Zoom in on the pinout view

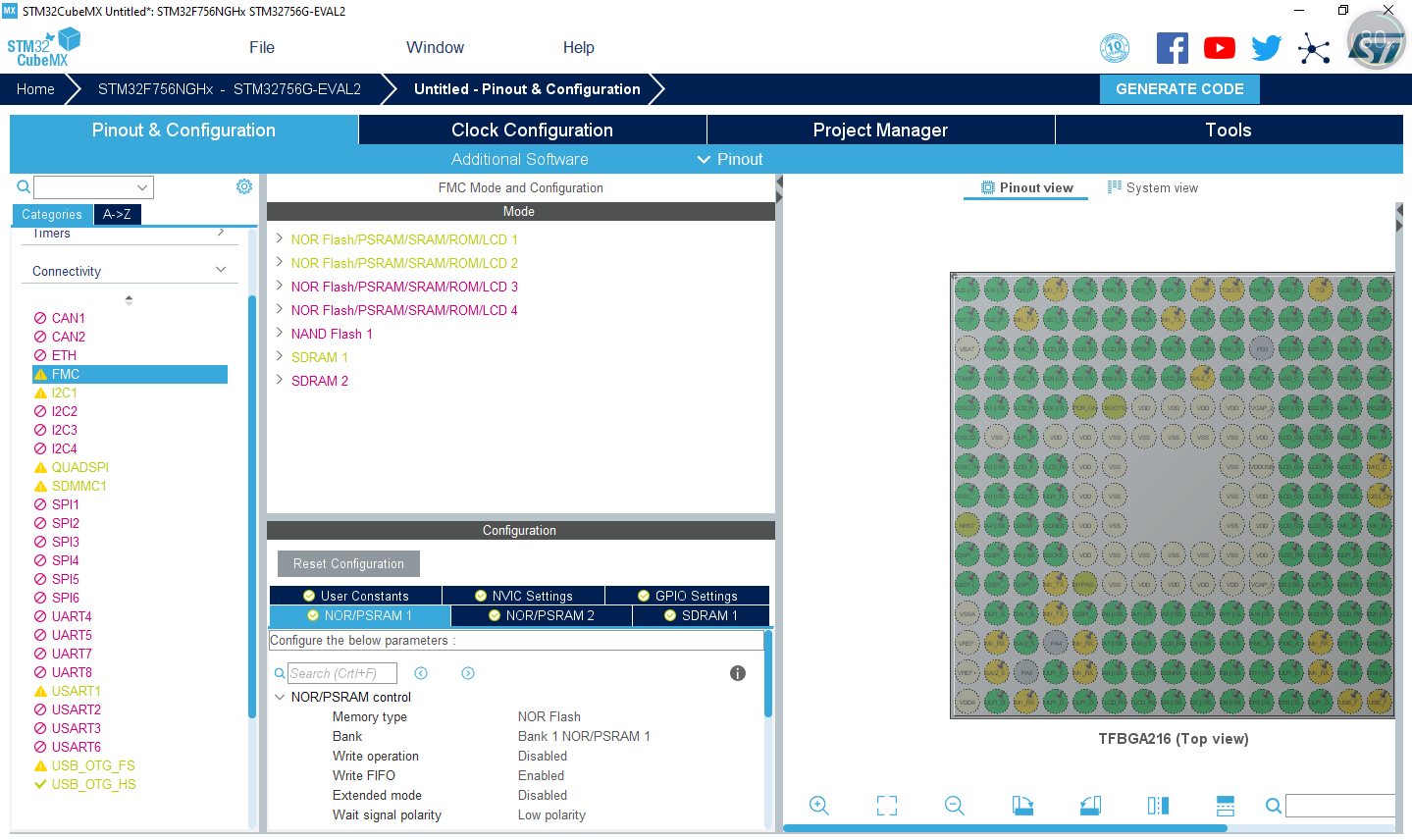[x=819, y=806]
